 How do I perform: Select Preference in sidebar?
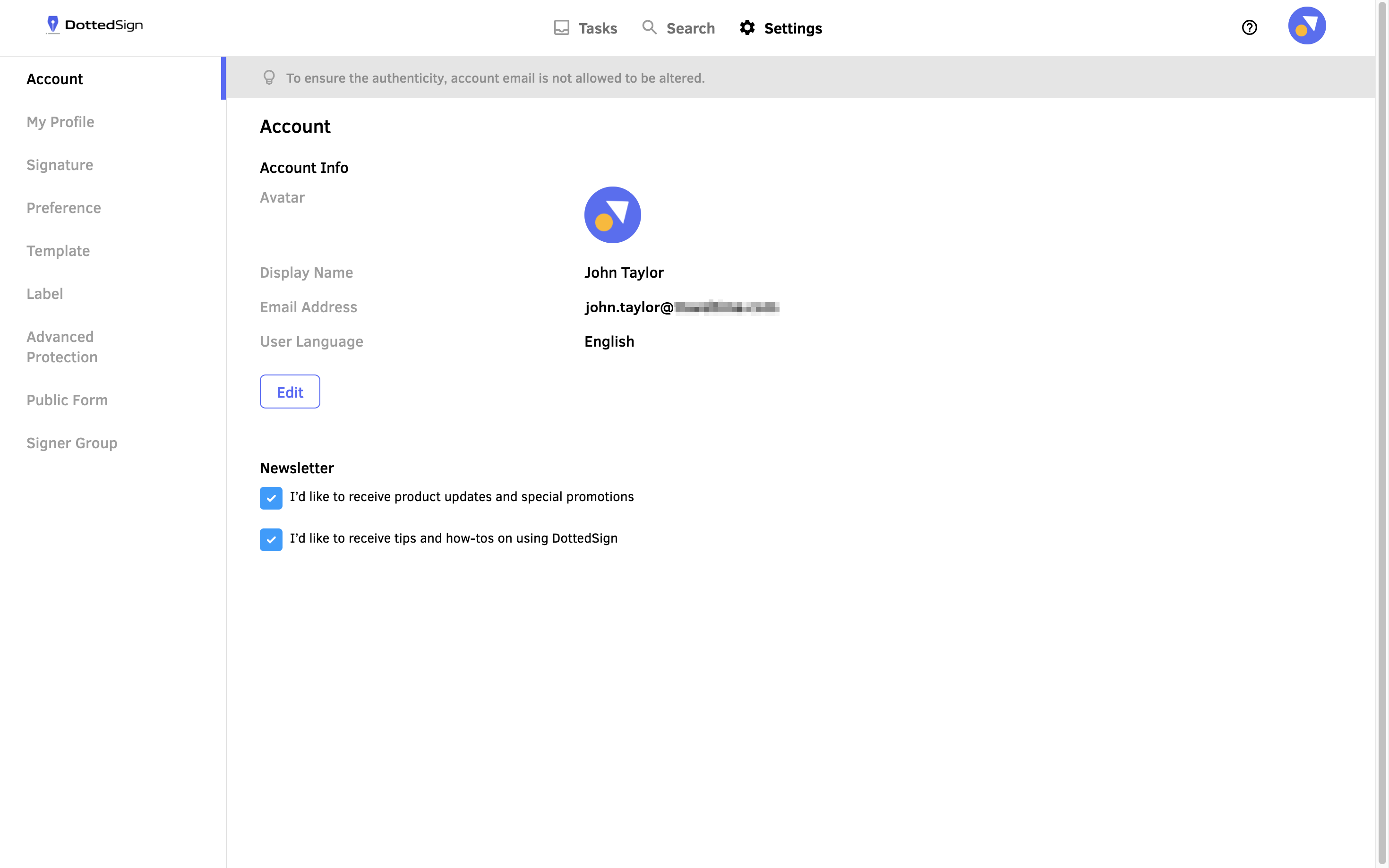[x=64, y=208]
